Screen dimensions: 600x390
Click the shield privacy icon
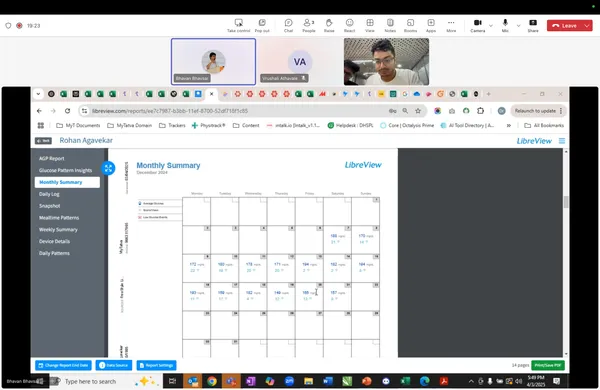(x=8, y=26)
